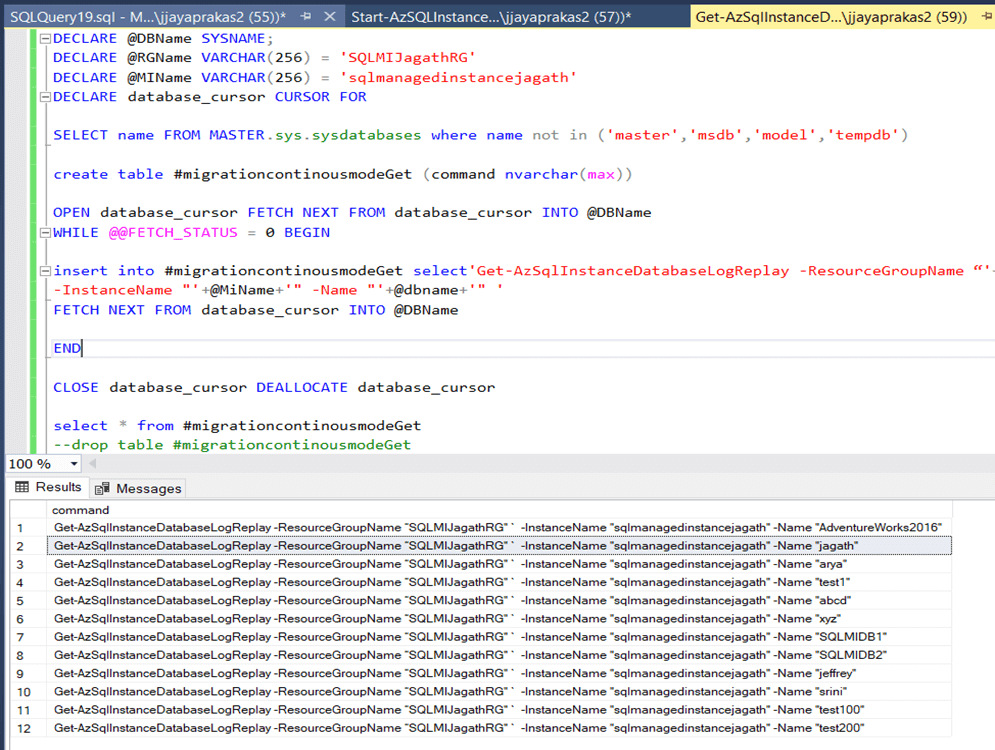
Task: Pin the SQLQuery19.sql tab
Action: pos(307,16)
